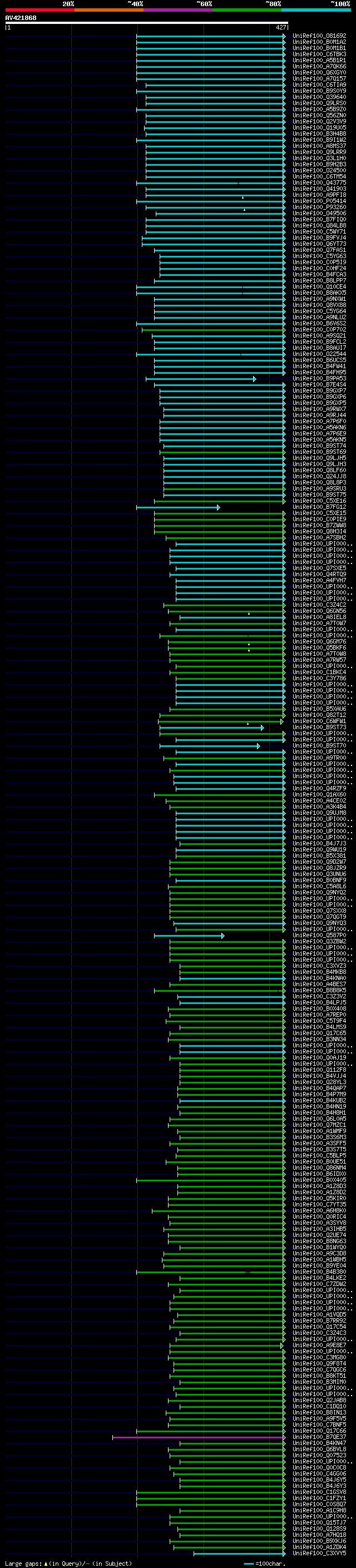Choose hit UniRef100_A9SRU3
The height and width of the screenshot is (1568, 356).
tap(319, 488)
